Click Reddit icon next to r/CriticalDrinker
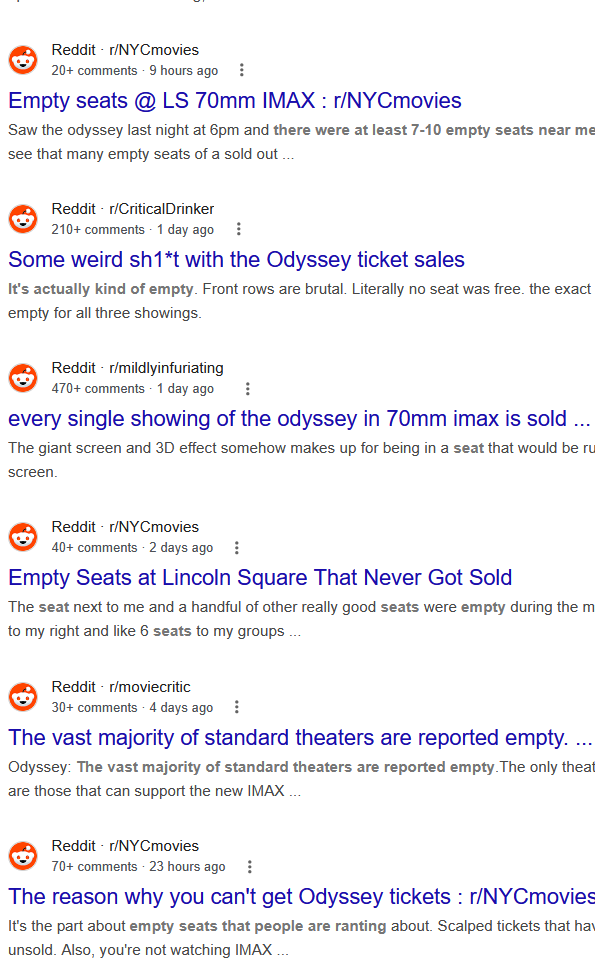This screenshot has width=595, height=968. click(x=23, y=219)
